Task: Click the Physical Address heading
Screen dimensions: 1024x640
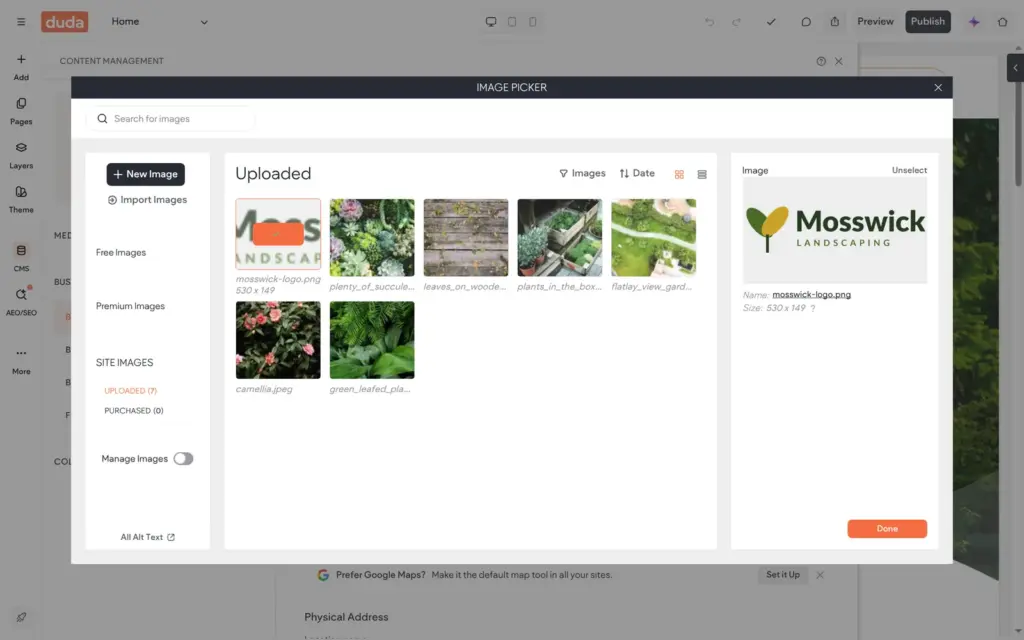Action: tap(346, 617)
